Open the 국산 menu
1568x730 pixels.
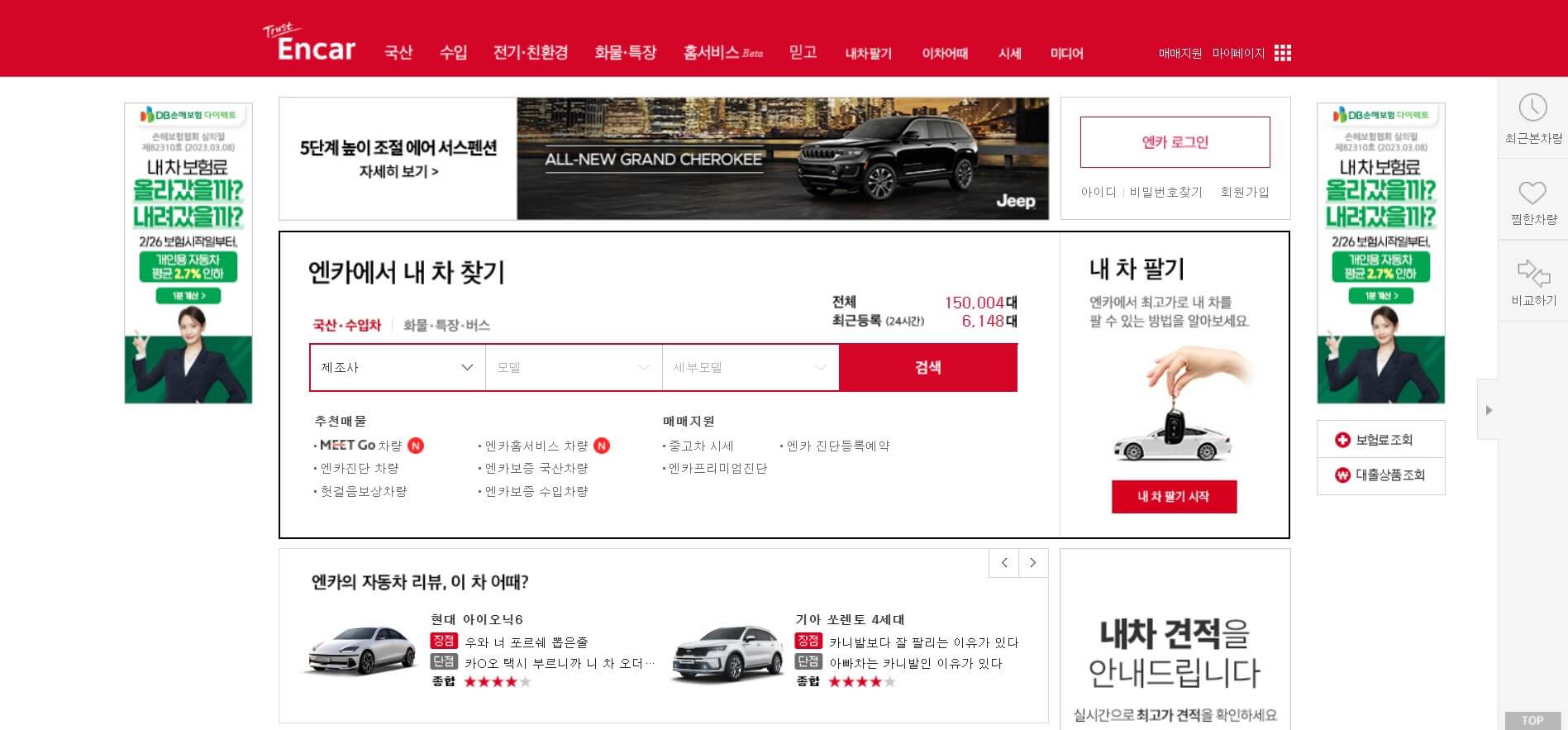click(398, 53)
